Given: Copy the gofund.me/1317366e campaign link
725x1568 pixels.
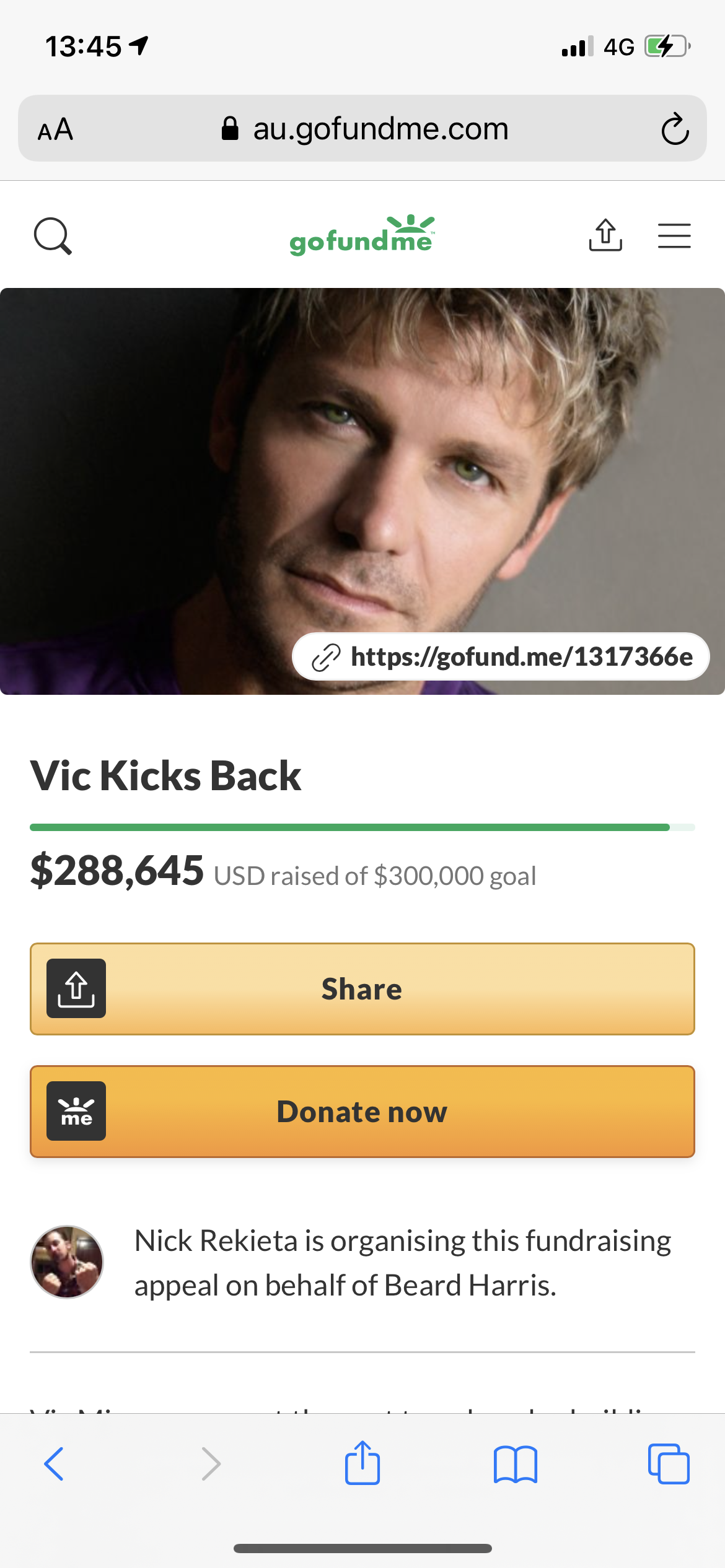Looking at the screenshot, I should [501, 656].
